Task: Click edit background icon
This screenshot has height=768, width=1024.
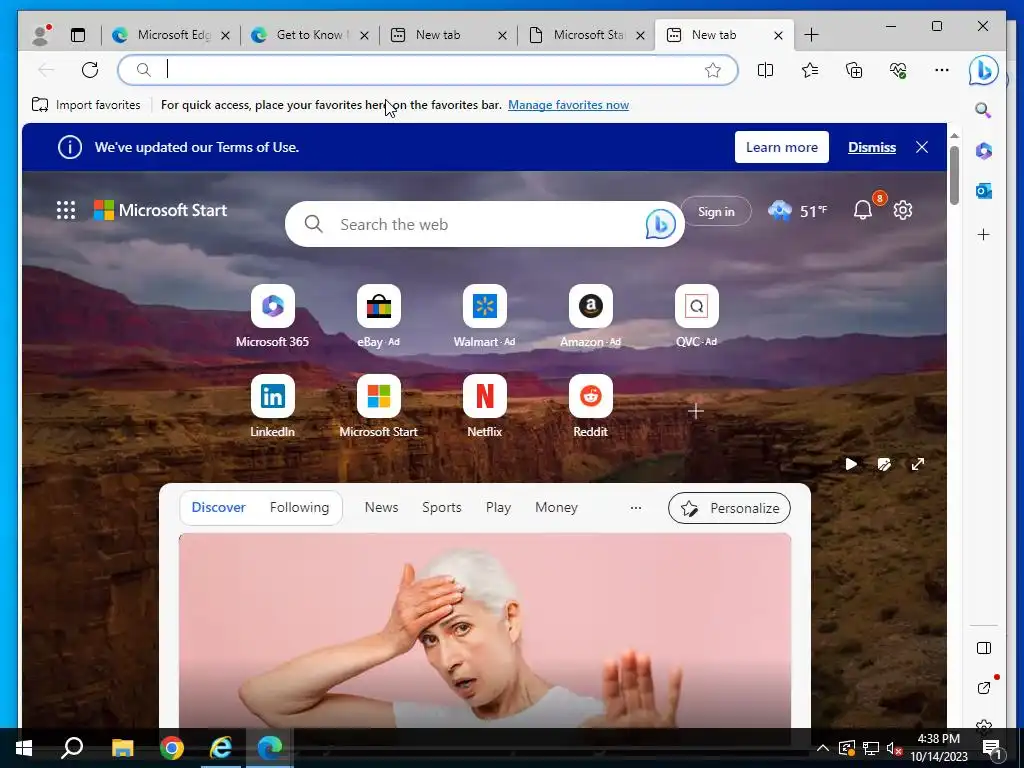Action: (x=884, y=464)
